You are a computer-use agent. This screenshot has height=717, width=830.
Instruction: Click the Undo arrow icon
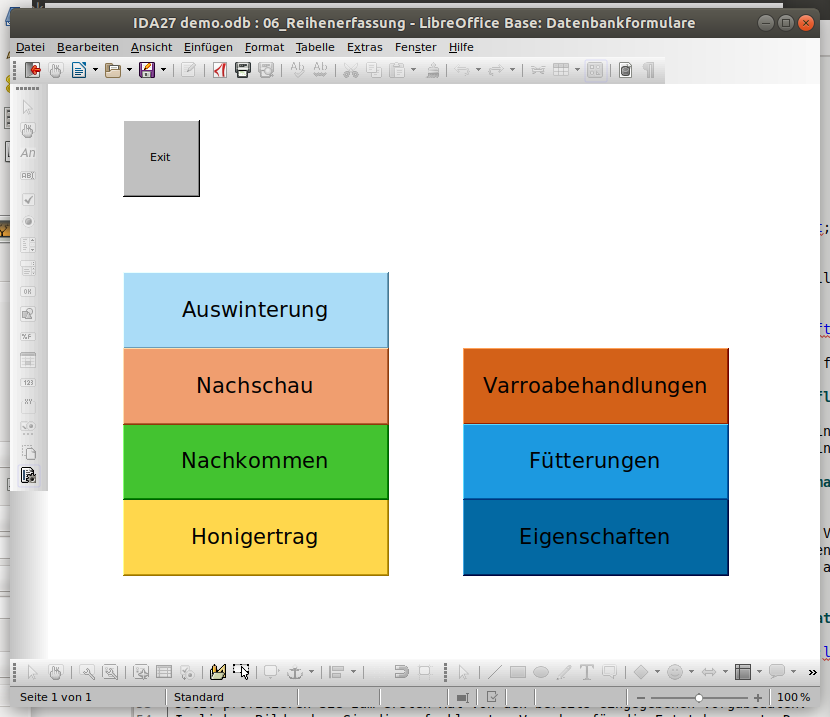tap(462, 70)
